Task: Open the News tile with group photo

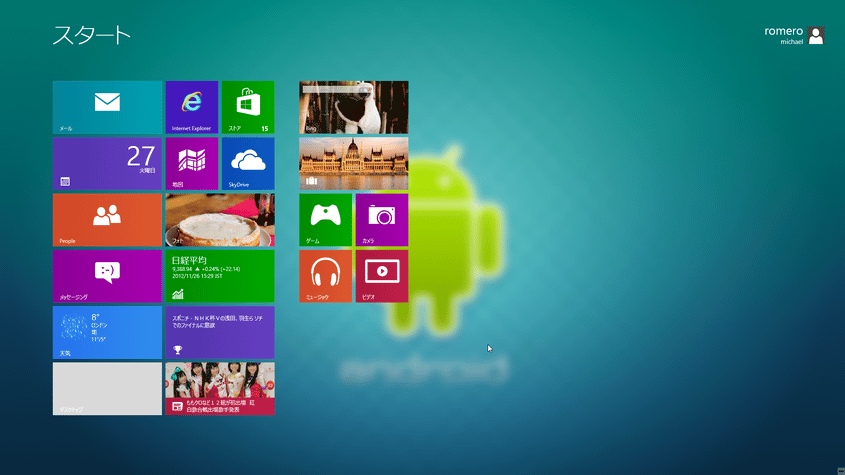Action: (220, 389)
